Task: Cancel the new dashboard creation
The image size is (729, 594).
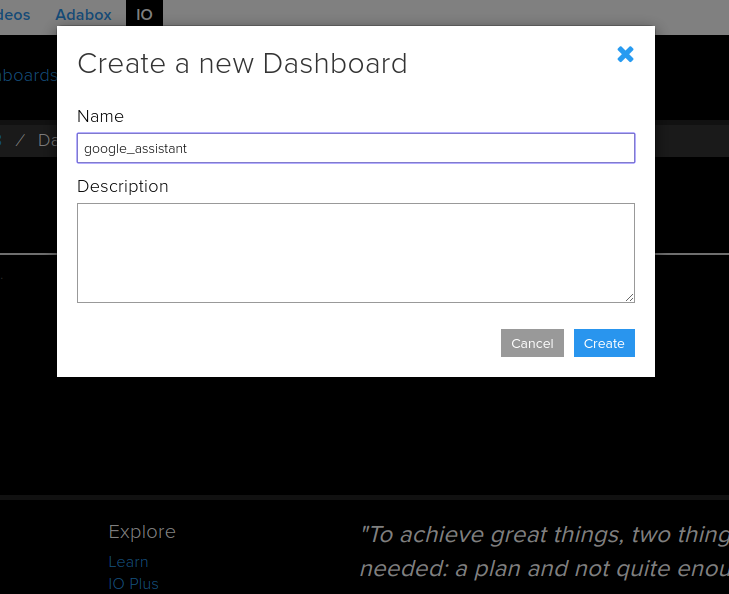Action: pos(532,343)
